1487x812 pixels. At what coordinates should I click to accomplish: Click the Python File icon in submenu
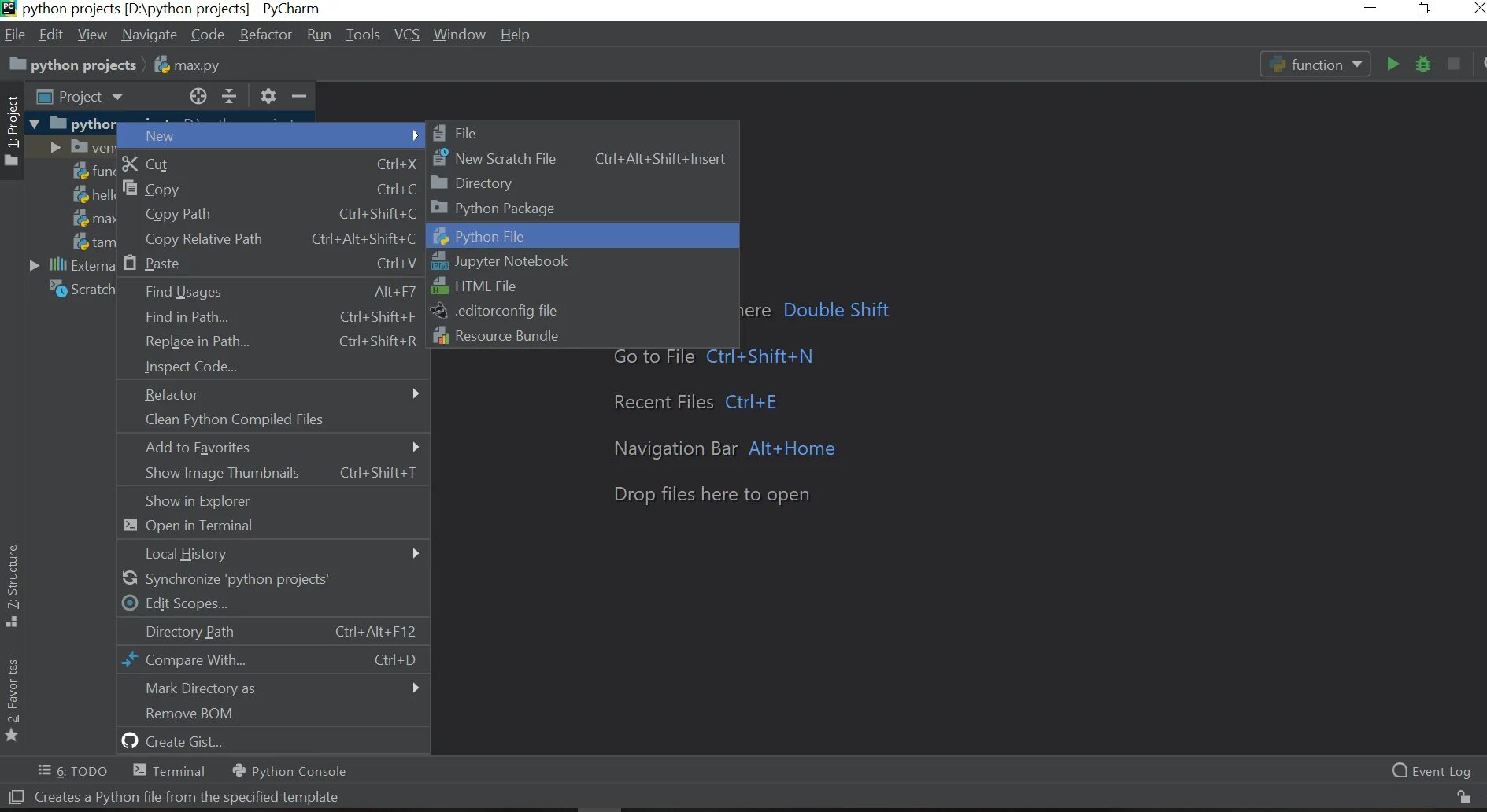pyautogui.click(x=441, y=236)
